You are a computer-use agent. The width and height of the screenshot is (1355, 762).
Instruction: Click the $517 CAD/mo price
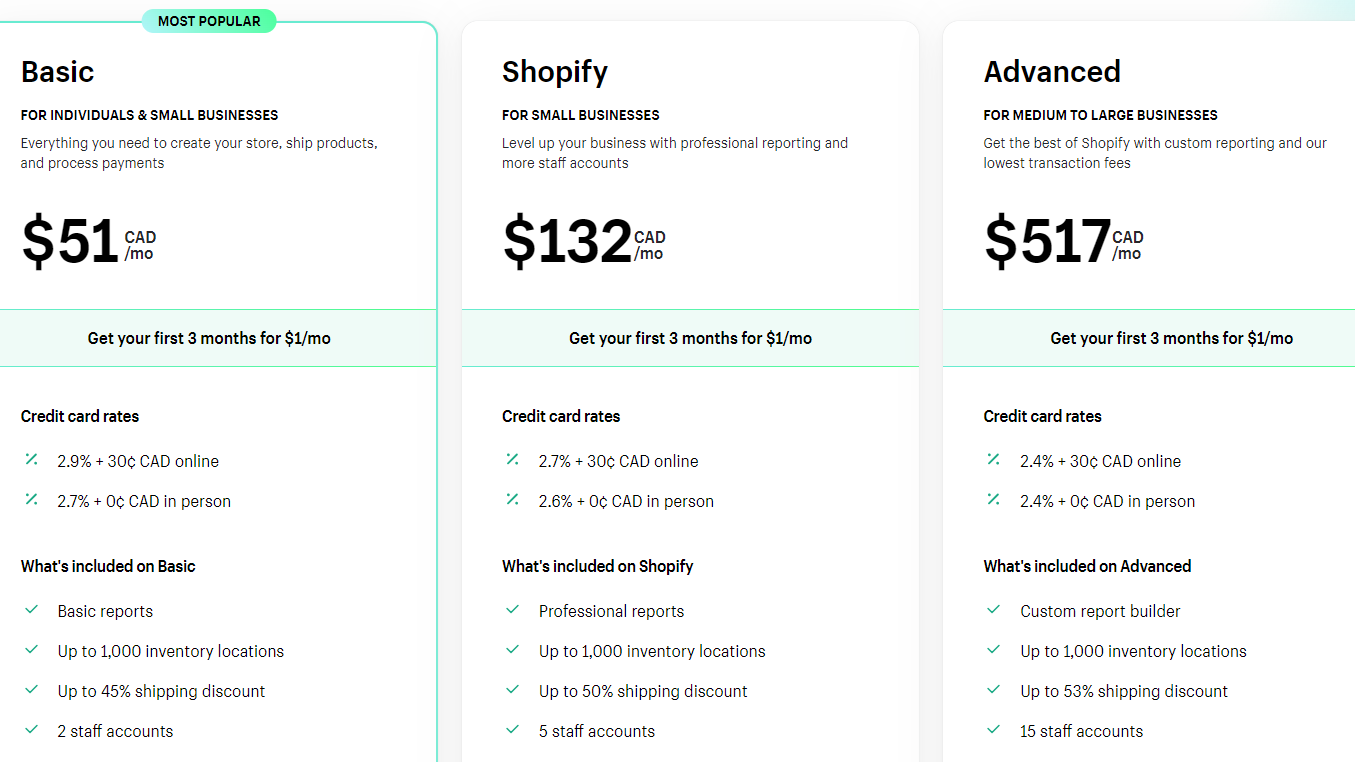1063,243
